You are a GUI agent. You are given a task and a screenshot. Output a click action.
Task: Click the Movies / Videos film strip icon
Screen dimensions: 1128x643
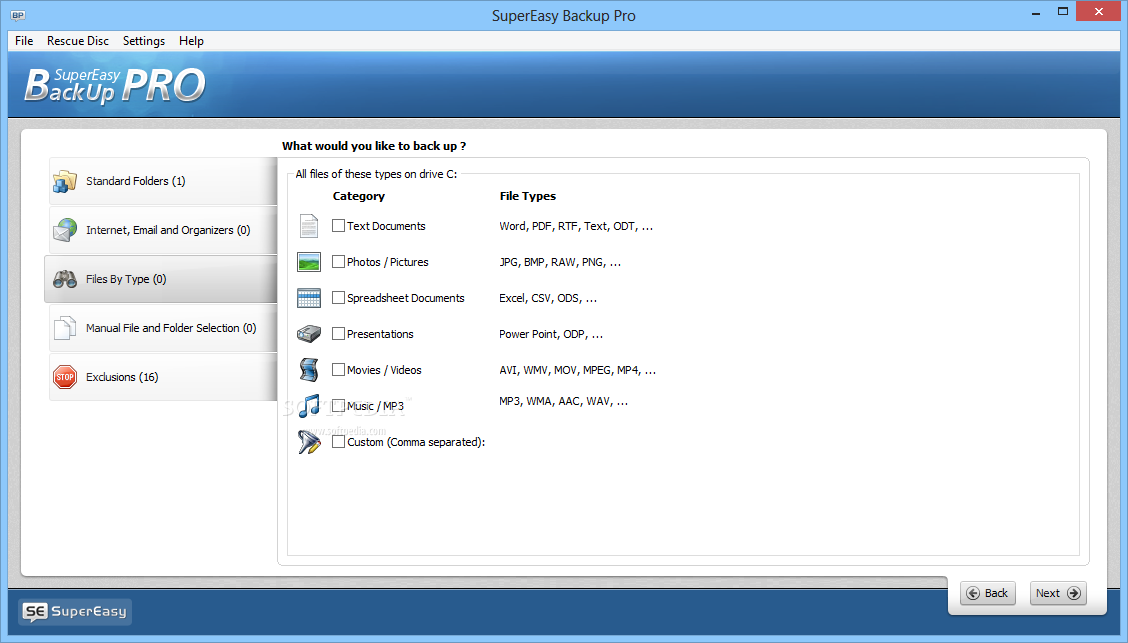pos(309,370)
